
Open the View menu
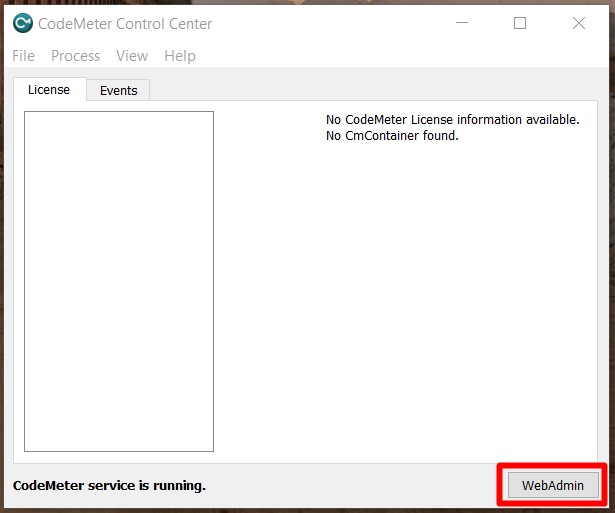pos(131,56)
